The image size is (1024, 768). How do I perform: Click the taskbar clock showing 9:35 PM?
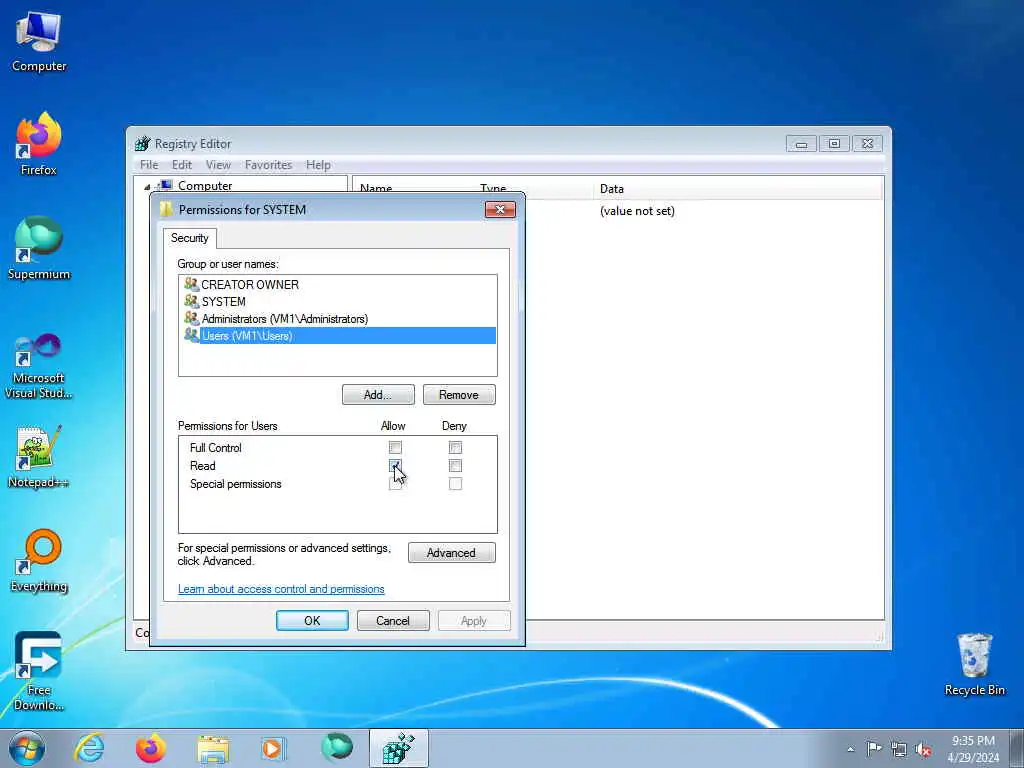[x=973, y=749]
